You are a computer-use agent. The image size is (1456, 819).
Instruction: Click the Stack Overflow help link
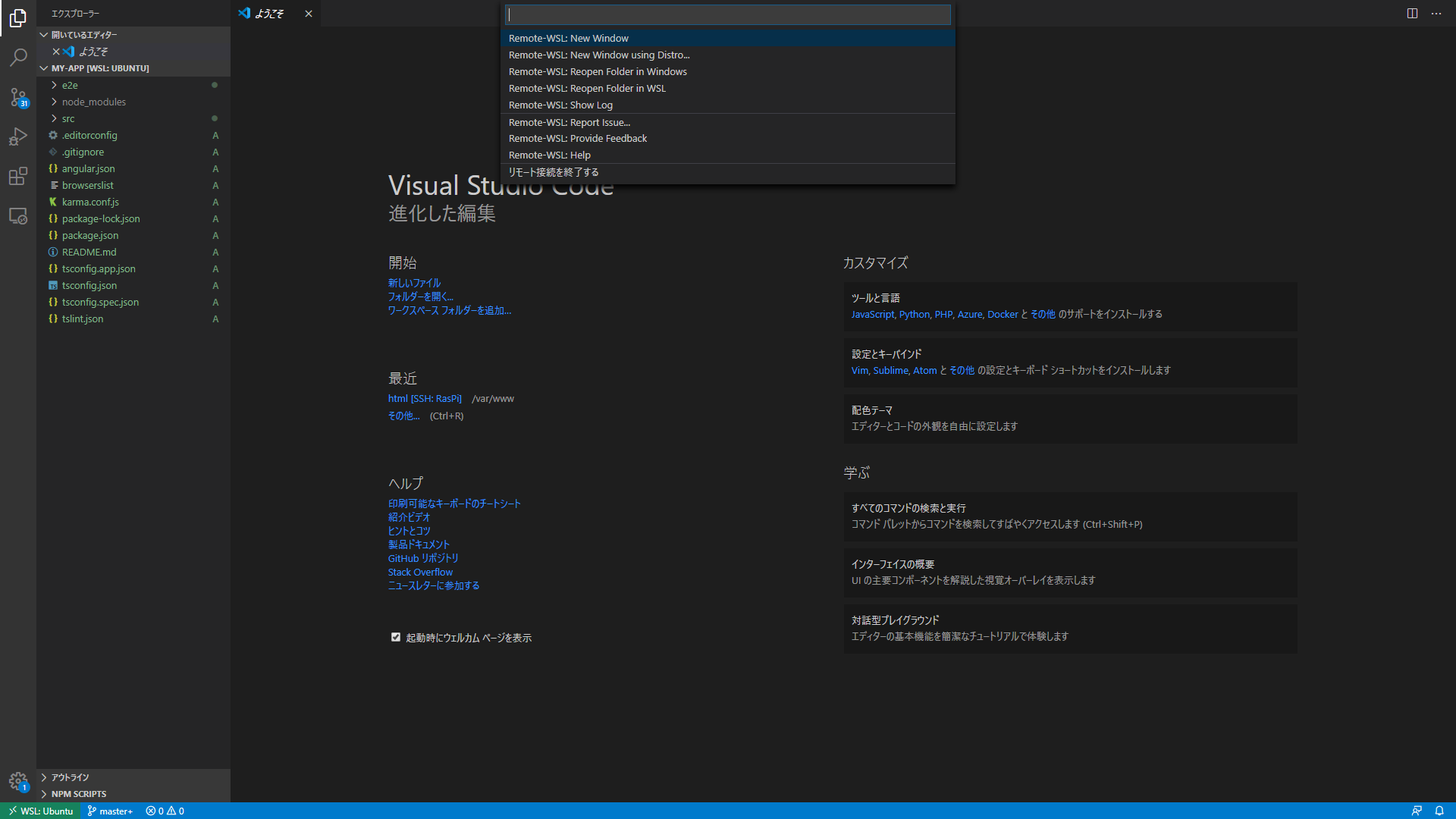coord(420,573)
